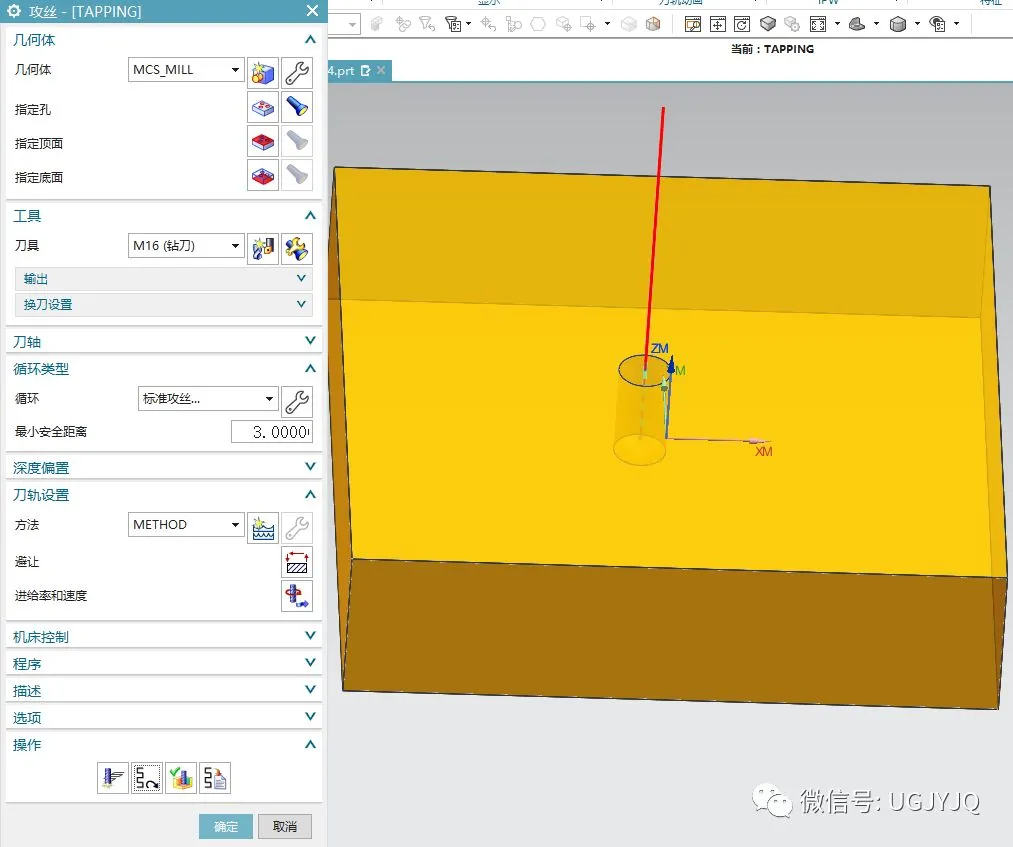The width and height of the screenshot is (1013, 847).
Task: Collapse the 循环类型 section
Action: [x=310, y=368]
